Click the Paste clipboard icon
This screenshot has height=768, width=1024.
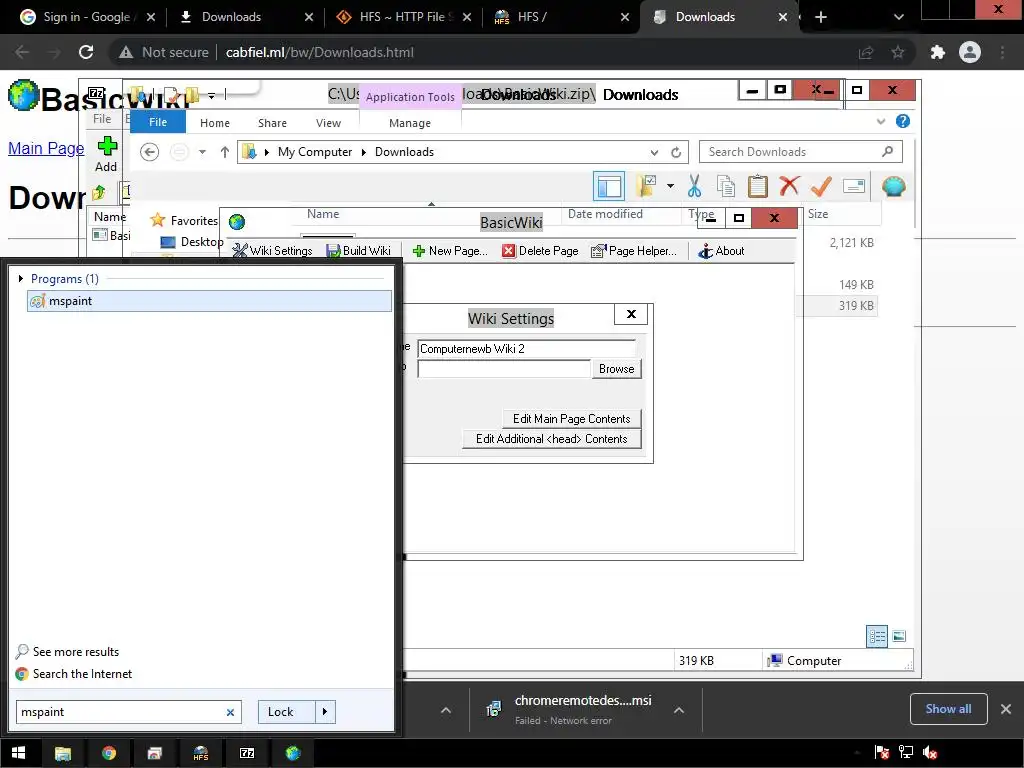point(758,187)
